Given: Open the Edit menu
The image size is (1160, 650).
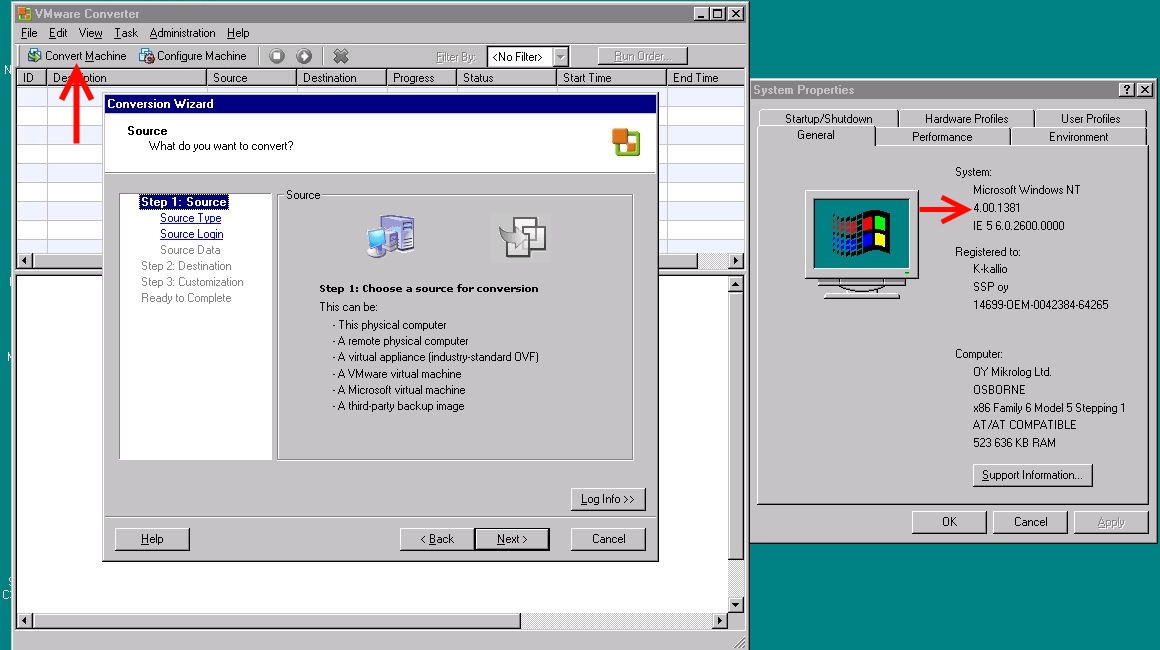Looking at the screenshot, I should tap(58, 33).
